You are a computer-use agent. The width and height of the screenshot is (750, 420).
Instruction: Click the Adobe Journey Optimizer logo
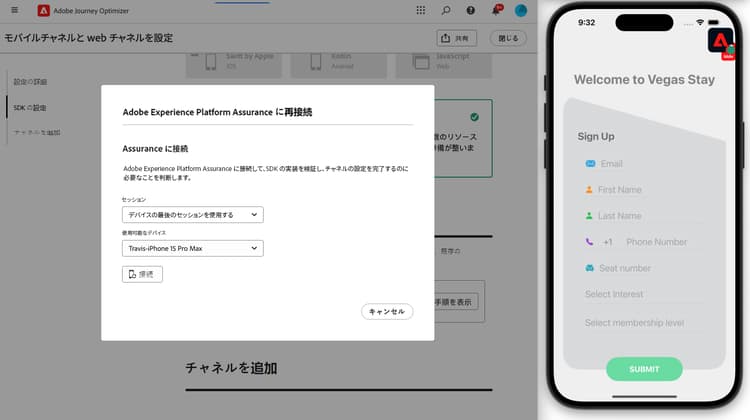coord(44,11)
